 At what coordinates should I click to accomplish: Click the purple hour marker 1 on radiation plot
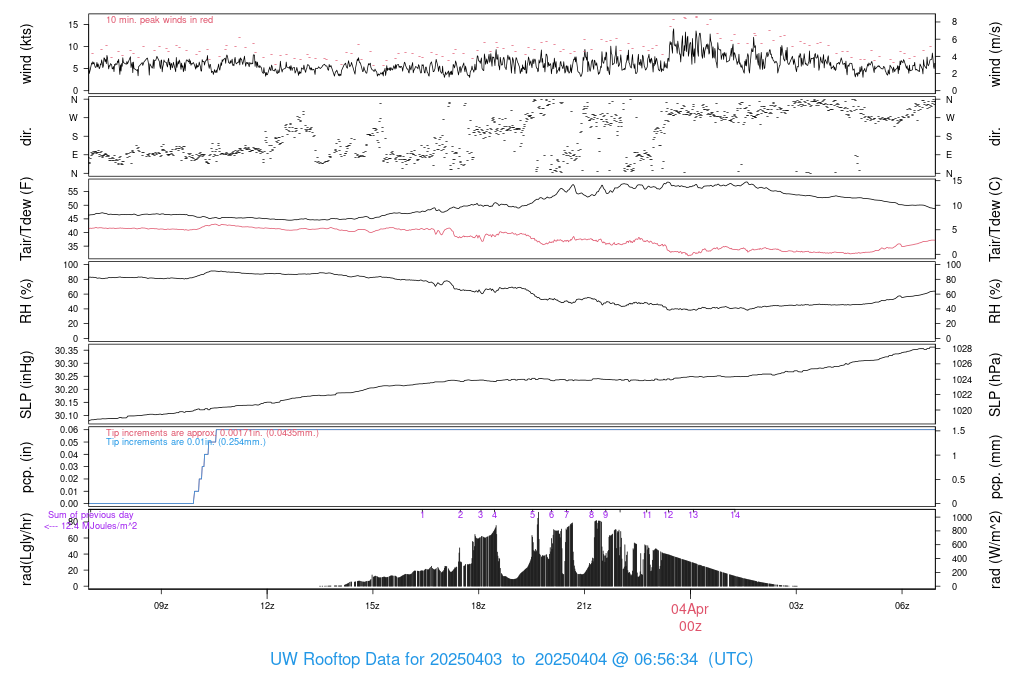pos(423,515)
